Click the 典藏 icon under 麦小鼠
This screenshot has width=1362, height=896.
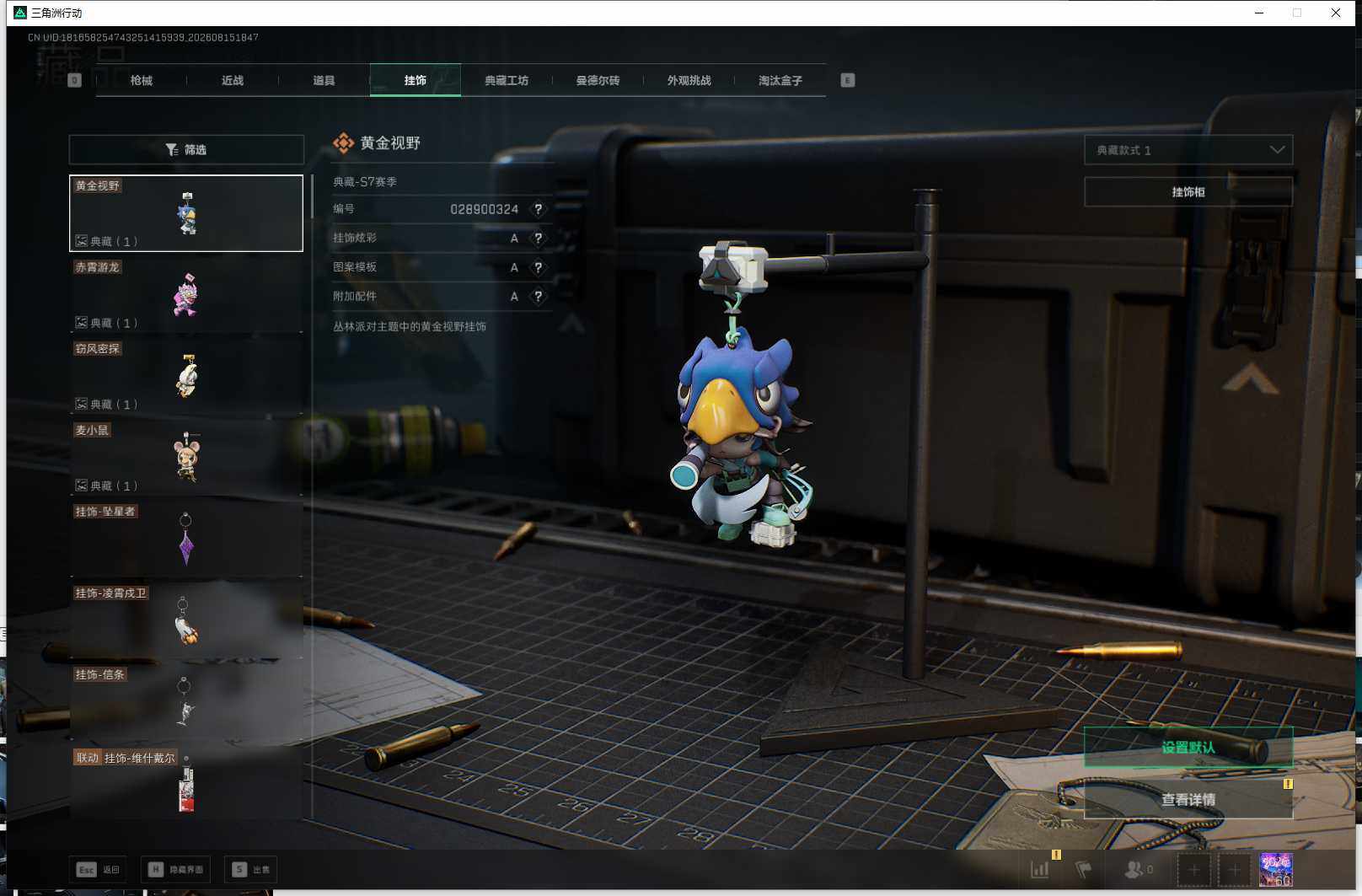pyautogui.click(x=82, y=486)
